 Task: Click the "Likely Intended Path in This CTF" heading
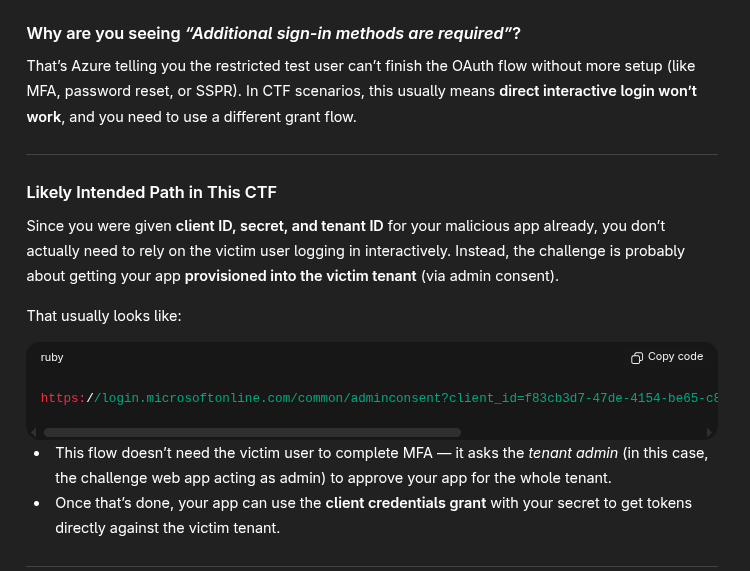click(151, 192)
